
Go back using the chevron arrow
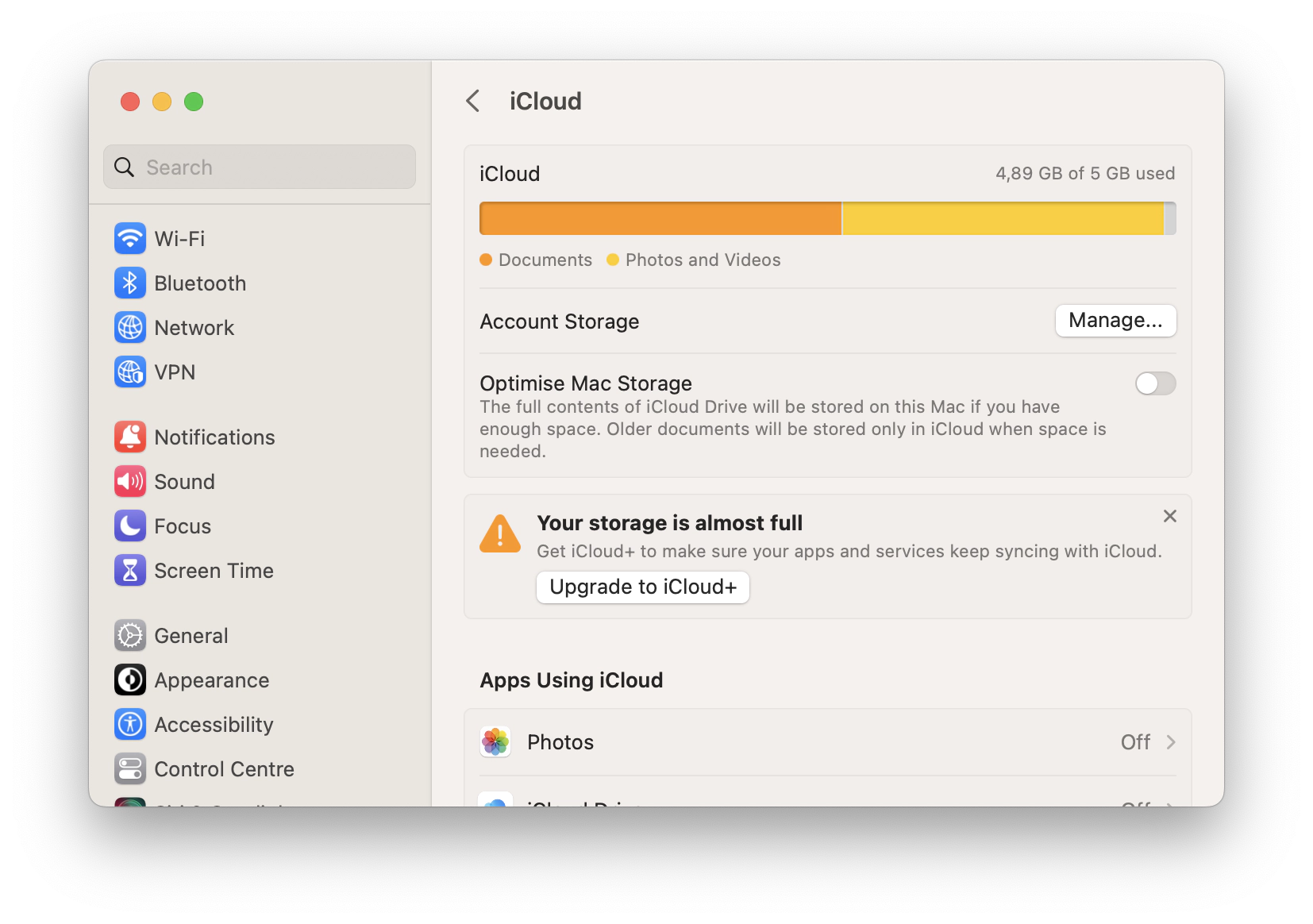click(x=473, y=101)
